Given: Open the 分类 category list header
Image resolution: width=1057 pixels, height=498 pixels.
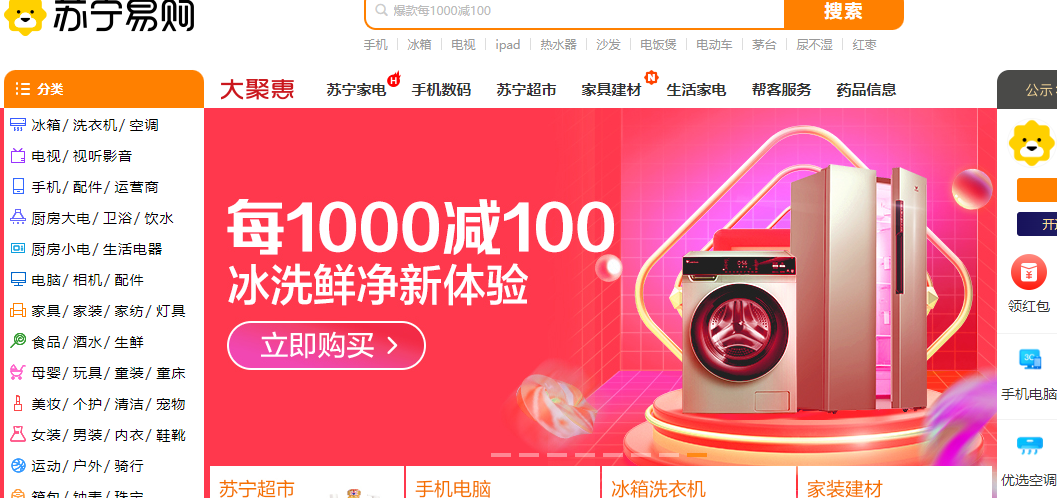Looking at the screenshot, I should click(x=104, y=89).
